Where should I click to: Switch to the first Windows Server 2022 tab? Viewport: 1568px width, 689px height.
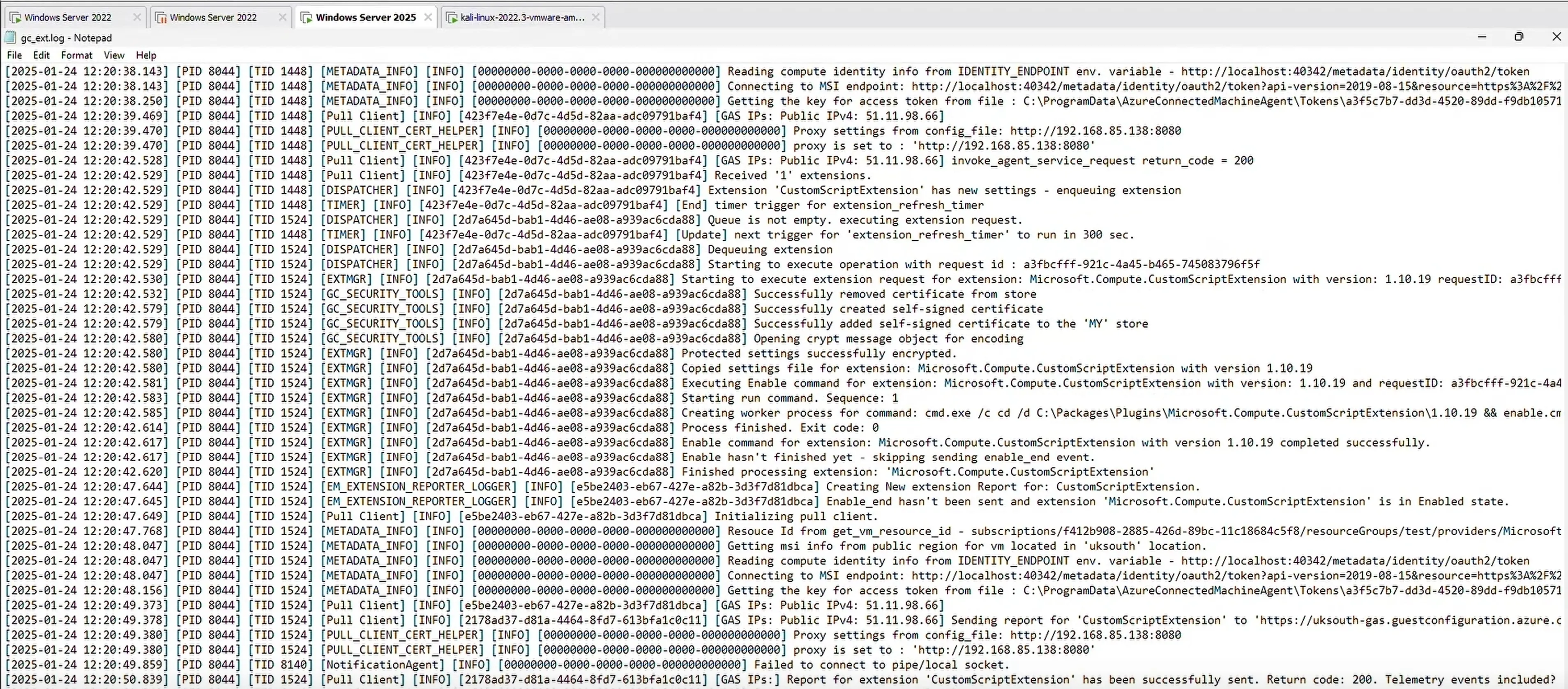(67, 18)
